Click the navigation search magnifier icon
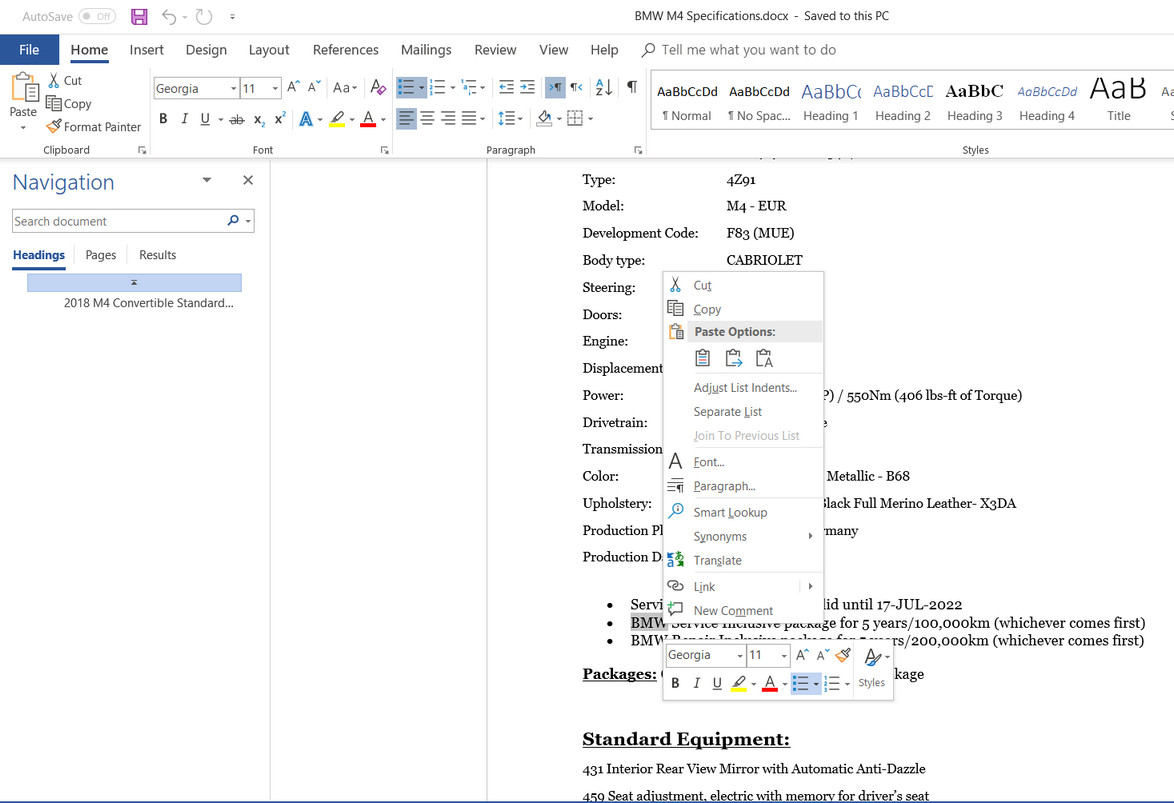 (x=233, y=220)
